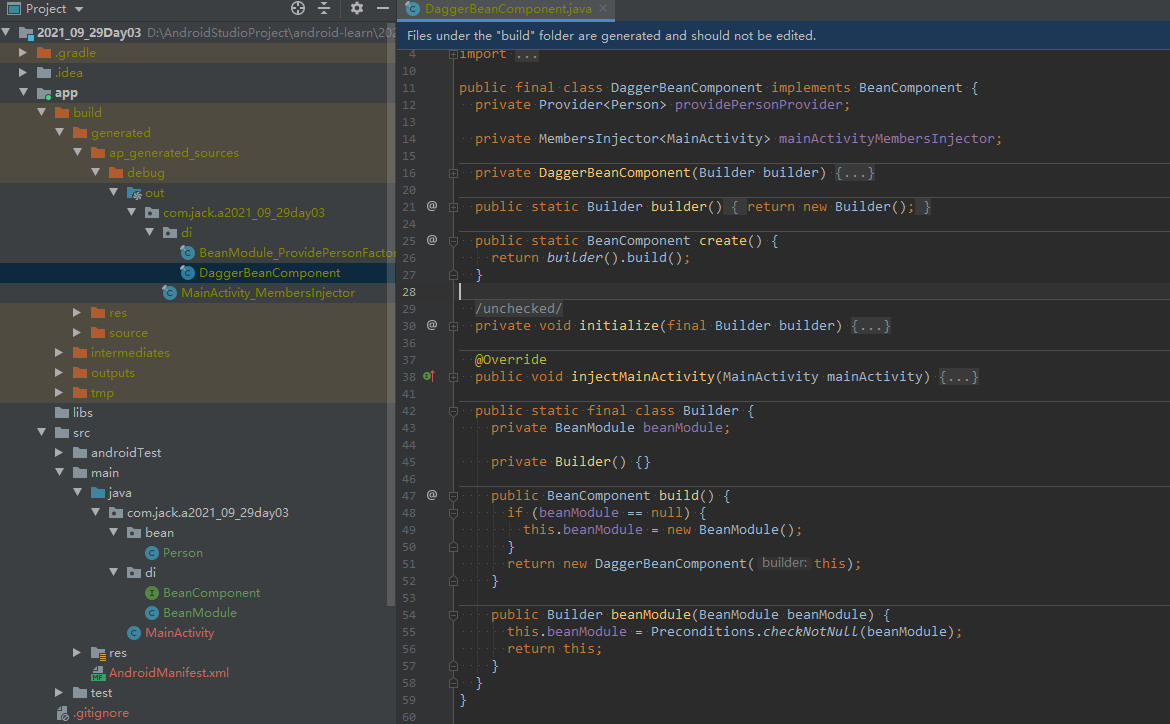
Task: Collapse the ap_generated_sources folder
Action: tap(78, 152)
